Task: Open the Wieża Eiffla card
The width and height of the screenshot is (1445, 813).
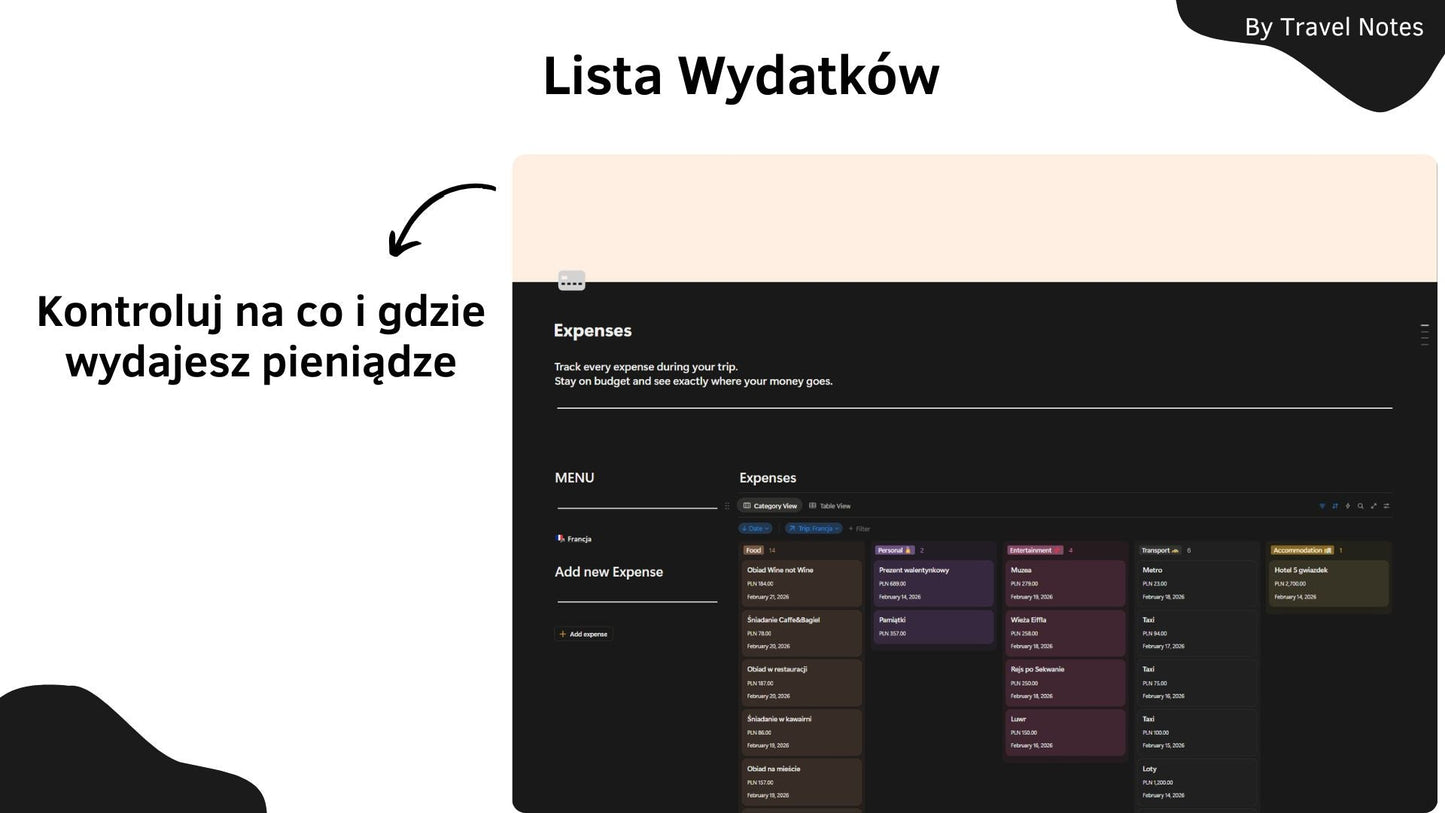Action: pyautogui.click(x=1065, y=633)
